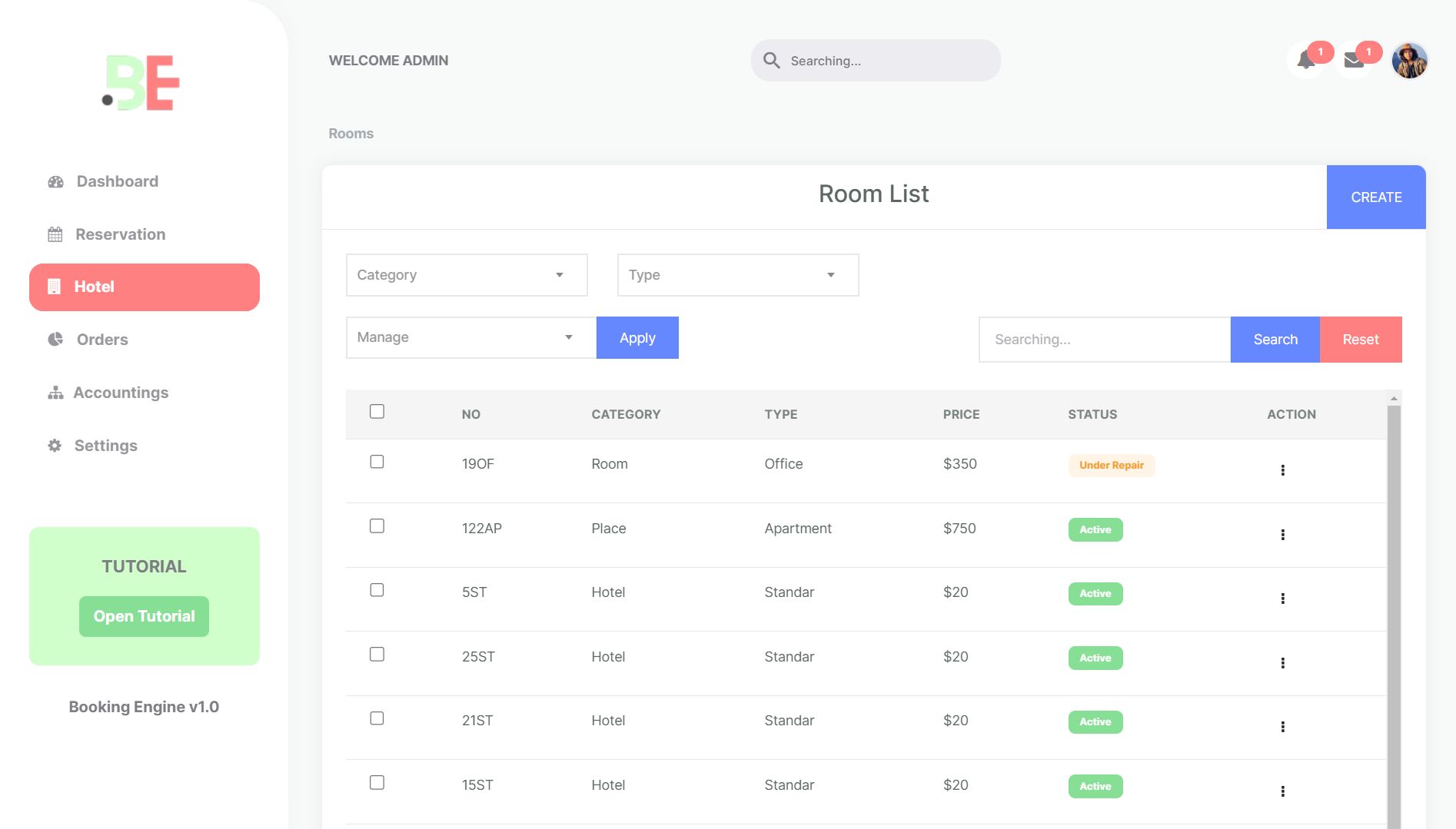Go to Accountings in the sidebar
This screenshot has width=1456, height=829.
click(x=121, y=392)
